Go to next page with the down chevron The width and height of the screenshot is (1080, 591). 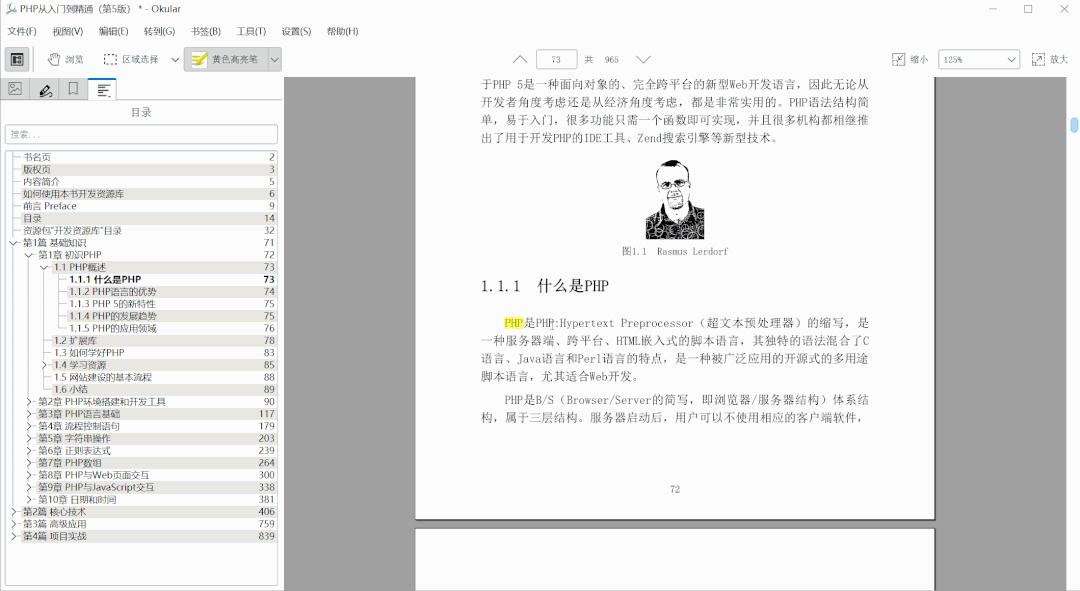[x=644, y=59]
